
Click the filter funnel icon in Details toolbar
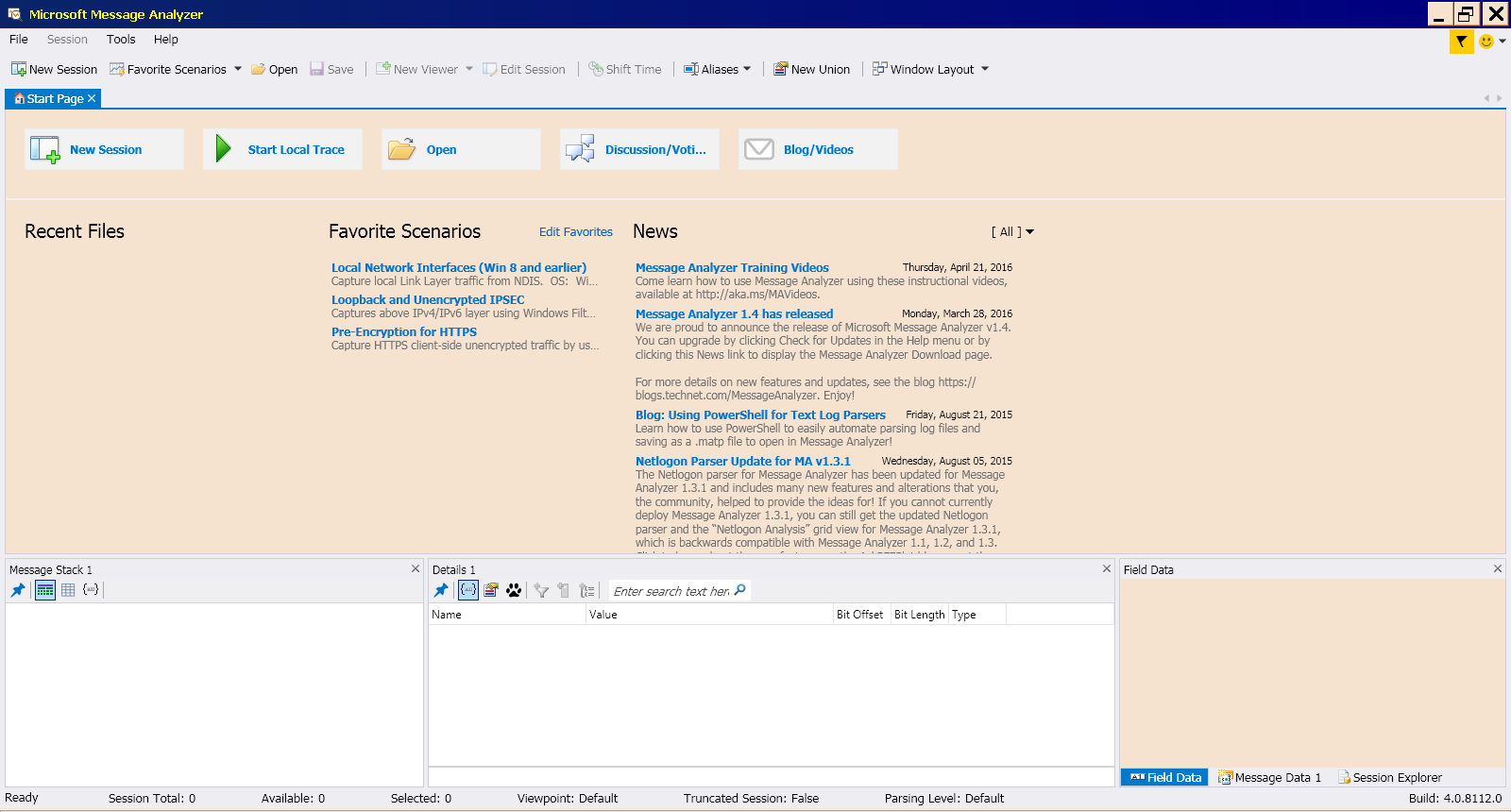point(541,590)
